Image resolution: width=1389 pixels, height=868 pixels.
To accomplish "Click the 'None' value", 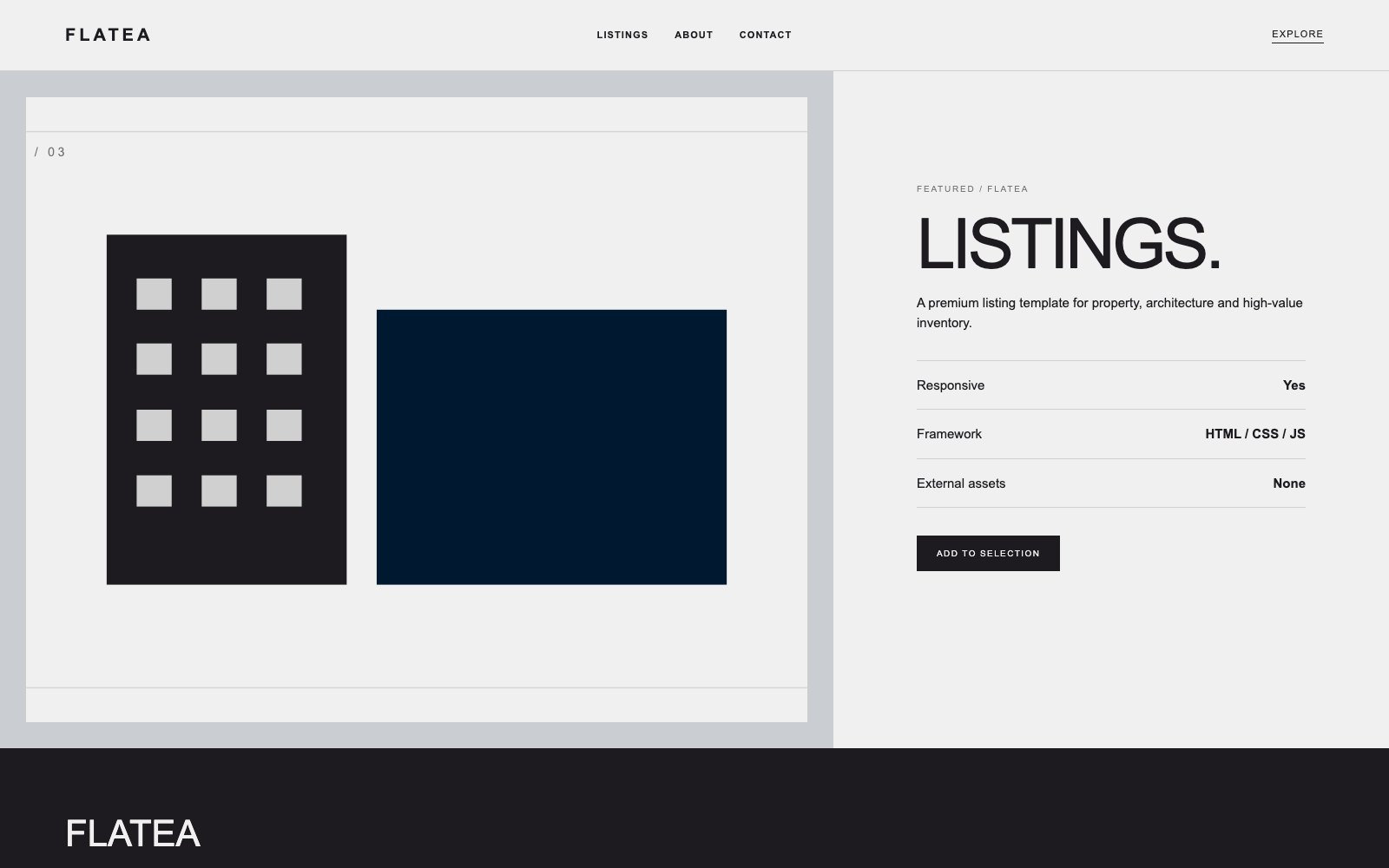I will coord(1289,483).
